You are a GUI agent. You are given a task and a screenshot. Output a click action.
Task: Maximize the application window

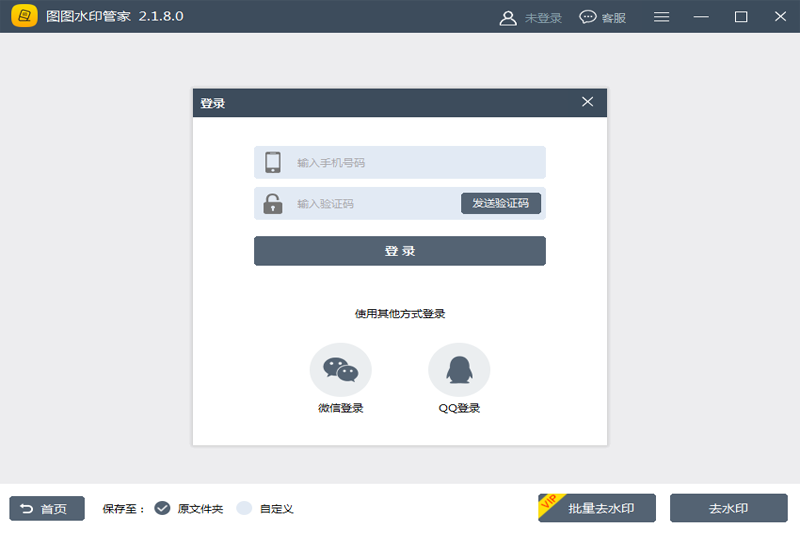click(741, 17)
